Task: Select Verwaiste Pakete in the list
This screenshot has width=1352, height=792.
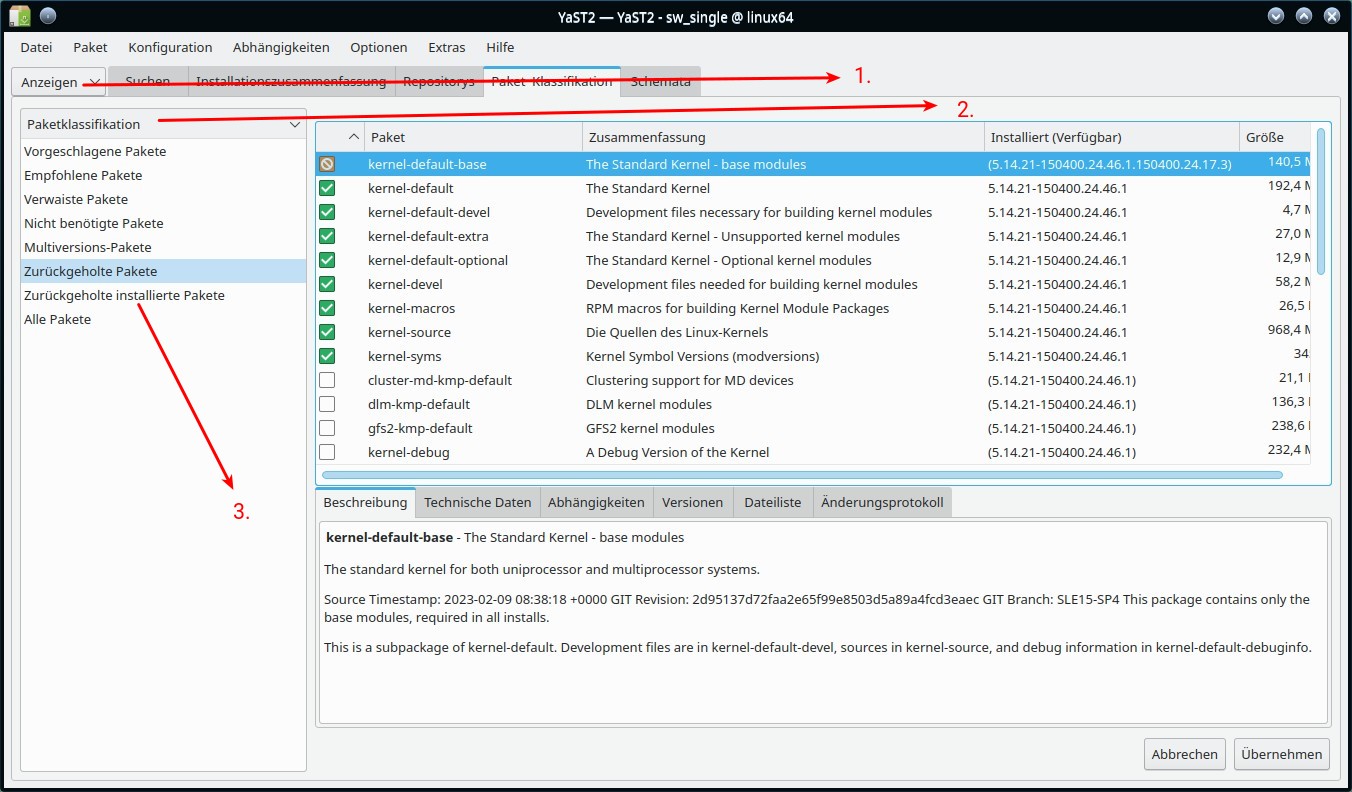Action: (76, 199)
